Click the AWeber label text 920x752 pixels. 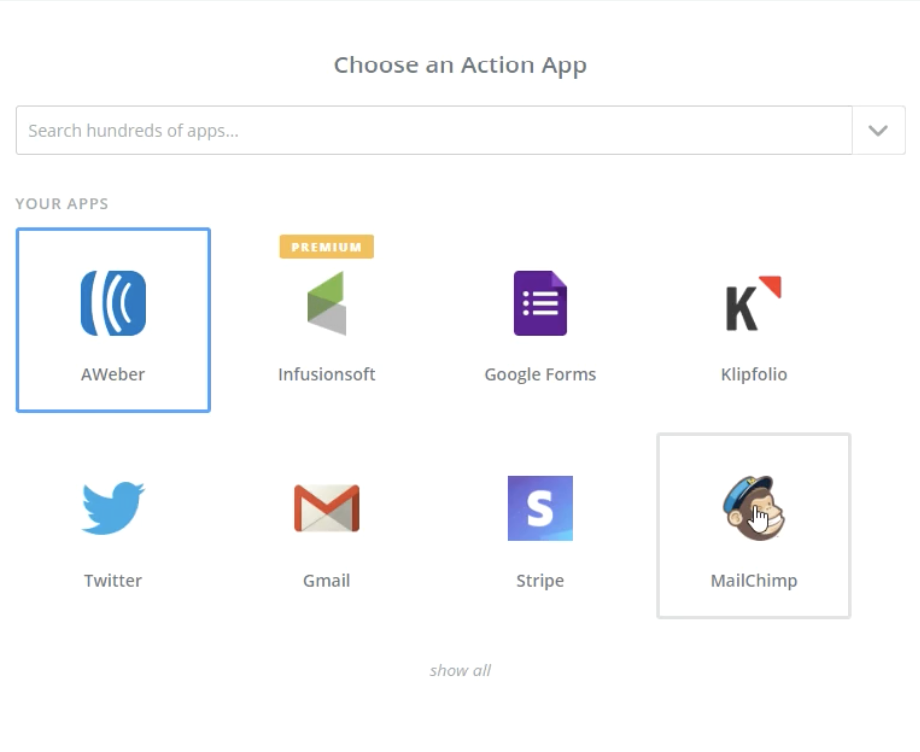click(x=113, y=374)
